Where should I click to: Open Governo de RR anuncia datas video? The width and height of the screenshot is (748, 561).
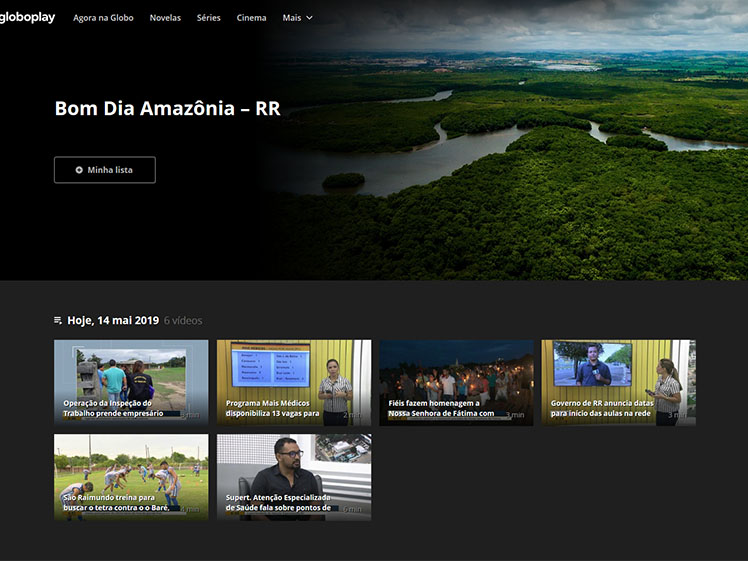[x=619, y=382]
